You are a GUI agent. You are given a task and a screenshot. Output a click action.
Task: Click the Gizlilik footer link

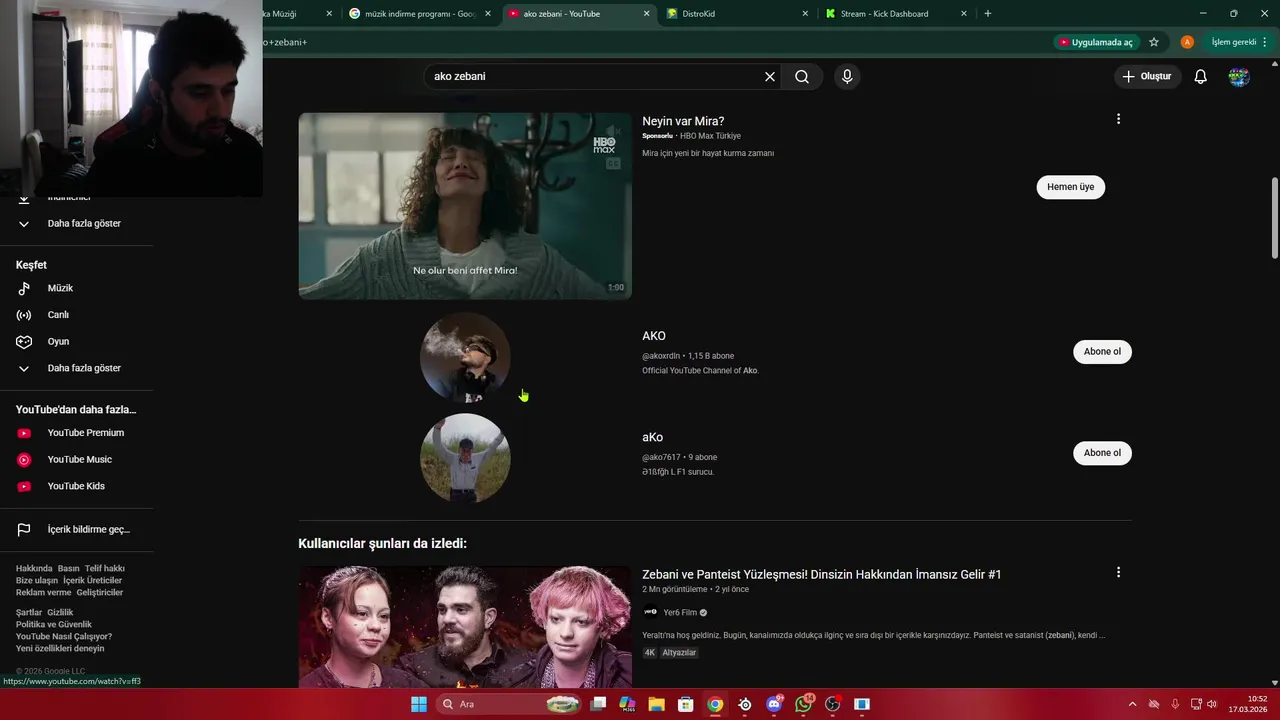point(60,613)
